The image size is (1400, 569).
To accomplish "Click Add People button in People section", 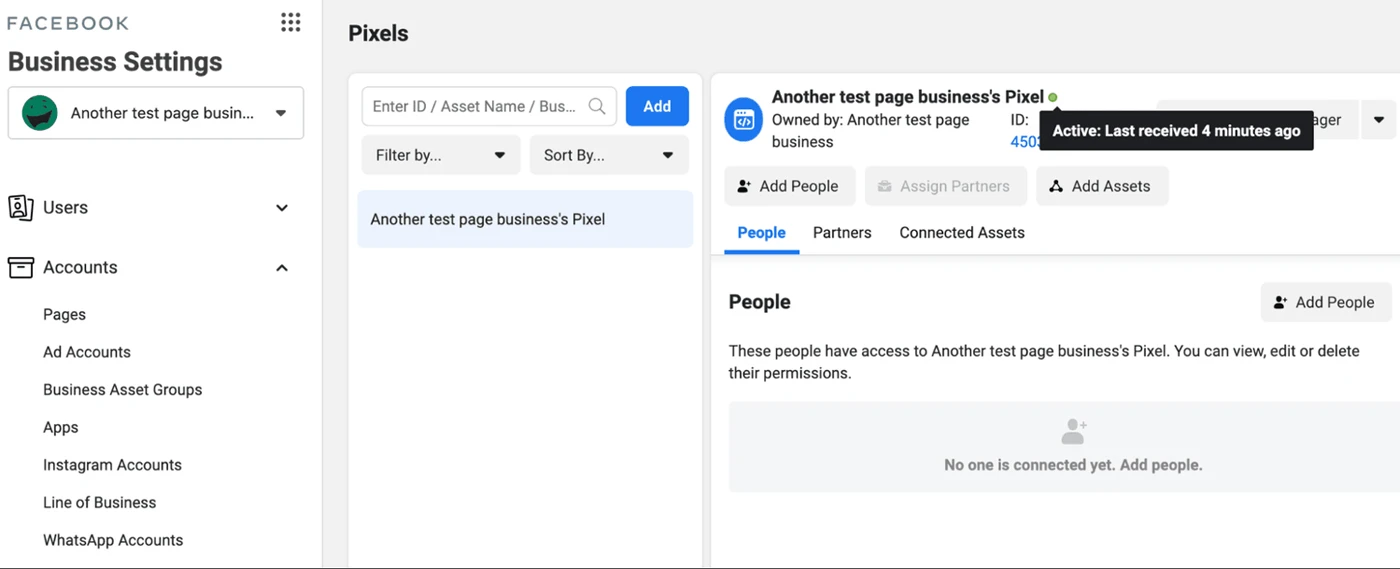I will click(1326, 302).
